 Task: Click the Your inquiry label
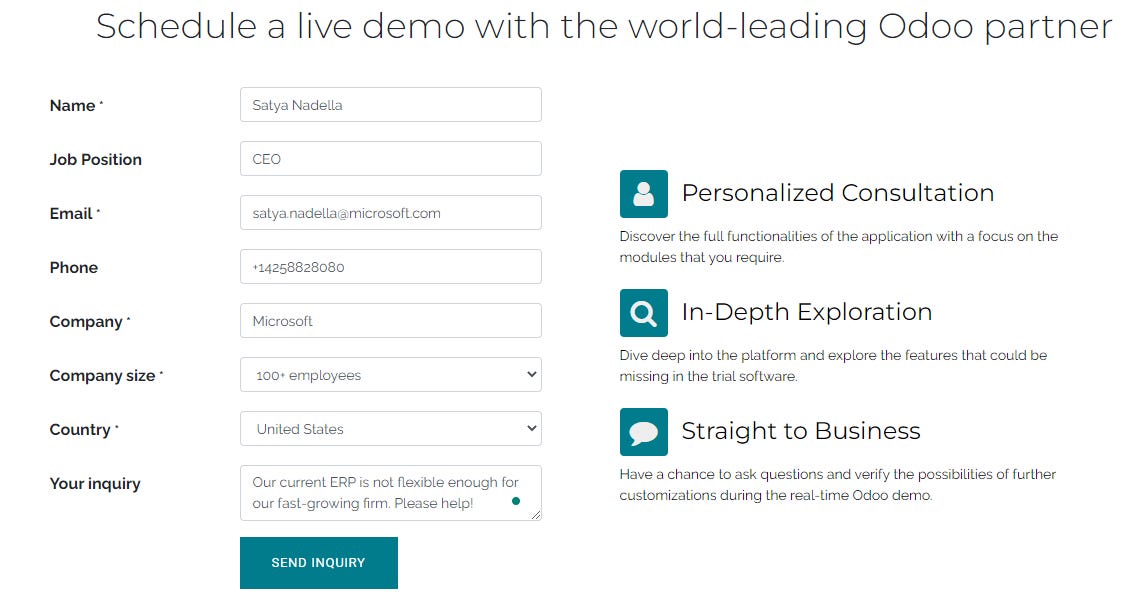click(x=94, y=484)
